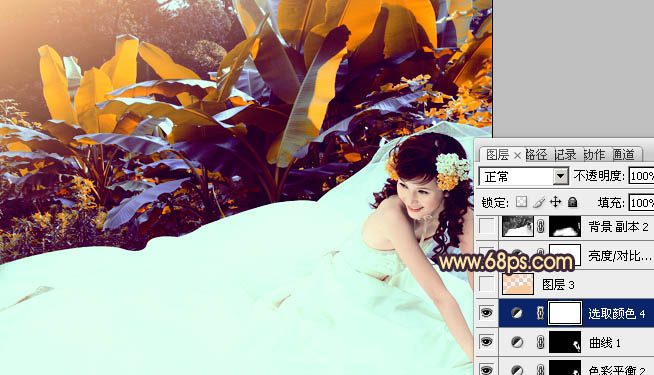654x375 pixels.
Task: Click the 填充 fill value field
Action: [641, 203]
